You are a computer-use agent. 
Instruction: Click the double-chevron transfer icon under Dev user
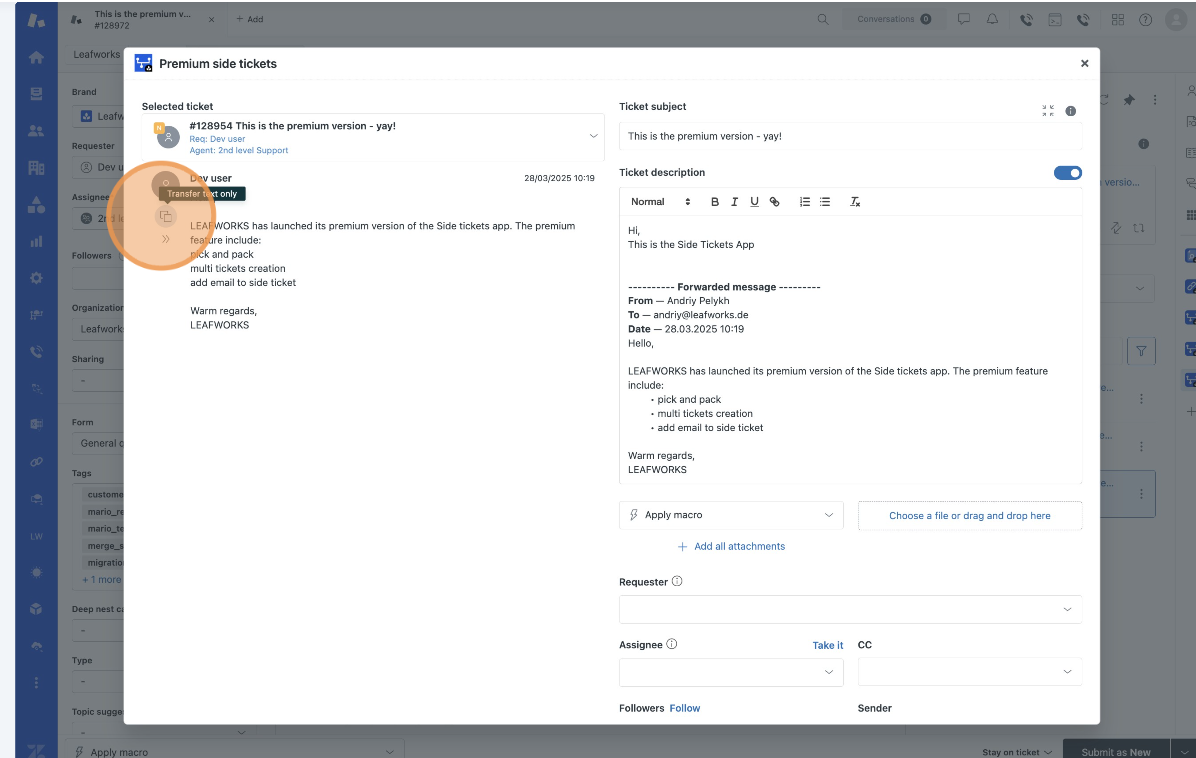[x=166, y=239]
